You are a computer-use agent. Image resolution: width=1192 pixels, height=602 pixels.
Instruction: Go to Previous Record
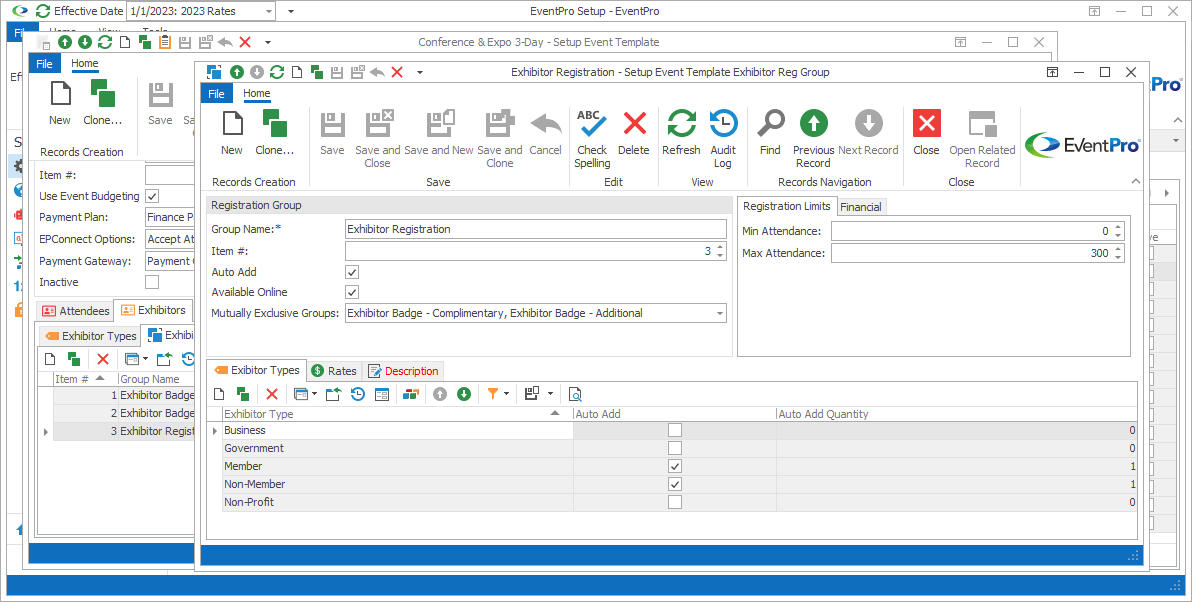tap(813, 138)
